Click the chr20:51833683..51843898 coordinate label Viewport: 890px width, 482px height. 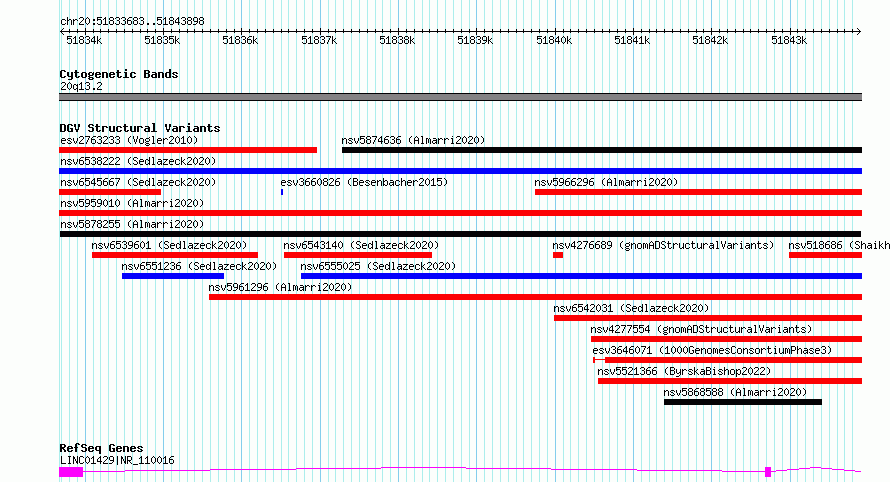(x=132, y=22)
